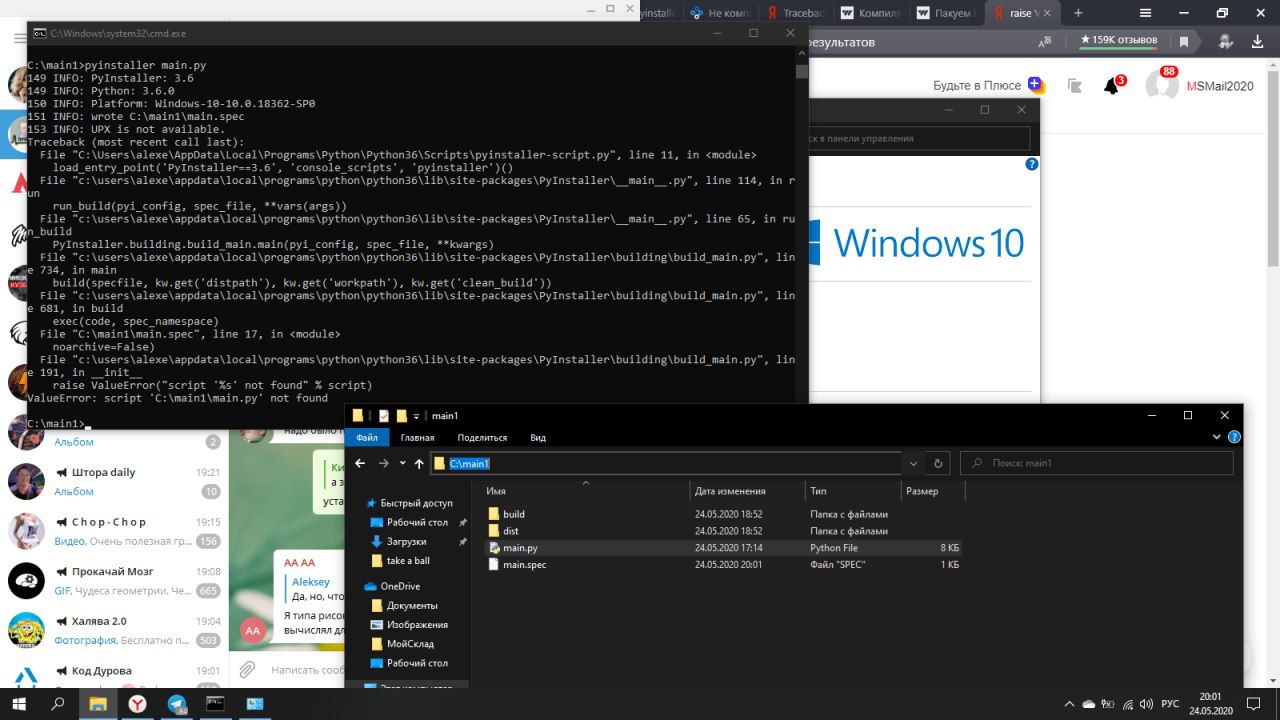Select the main.py file in Explorer
1280x720 pixels.
click(x=520, y=548)
